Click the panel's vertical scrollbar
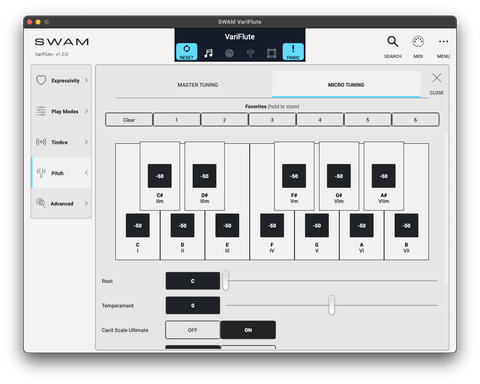This screenshot has height=384, width=480. (x=446, y=209)
